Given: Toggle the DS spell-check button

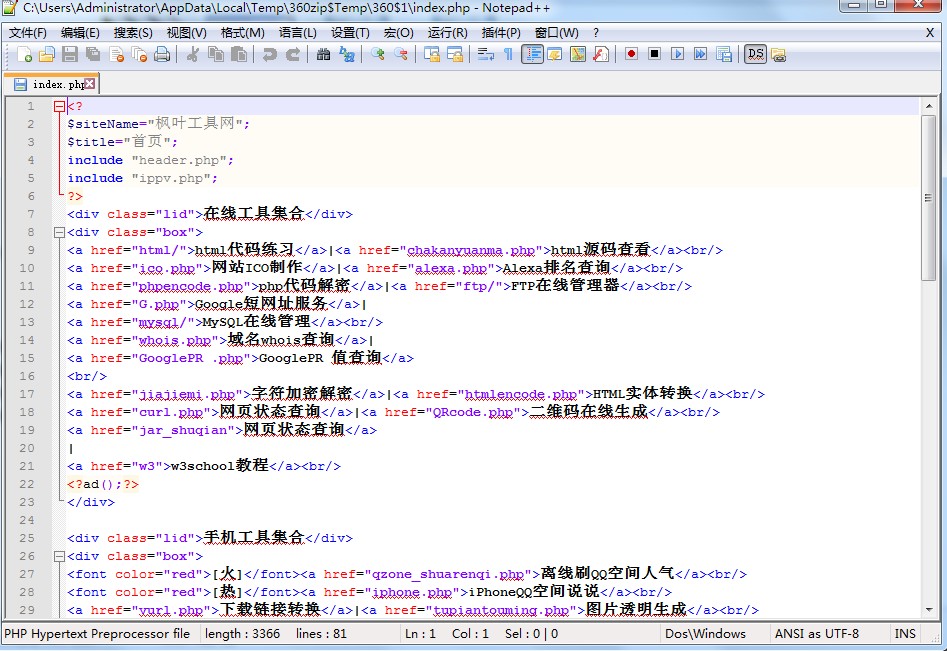Looking at the screenshot, I should (755, 54).
